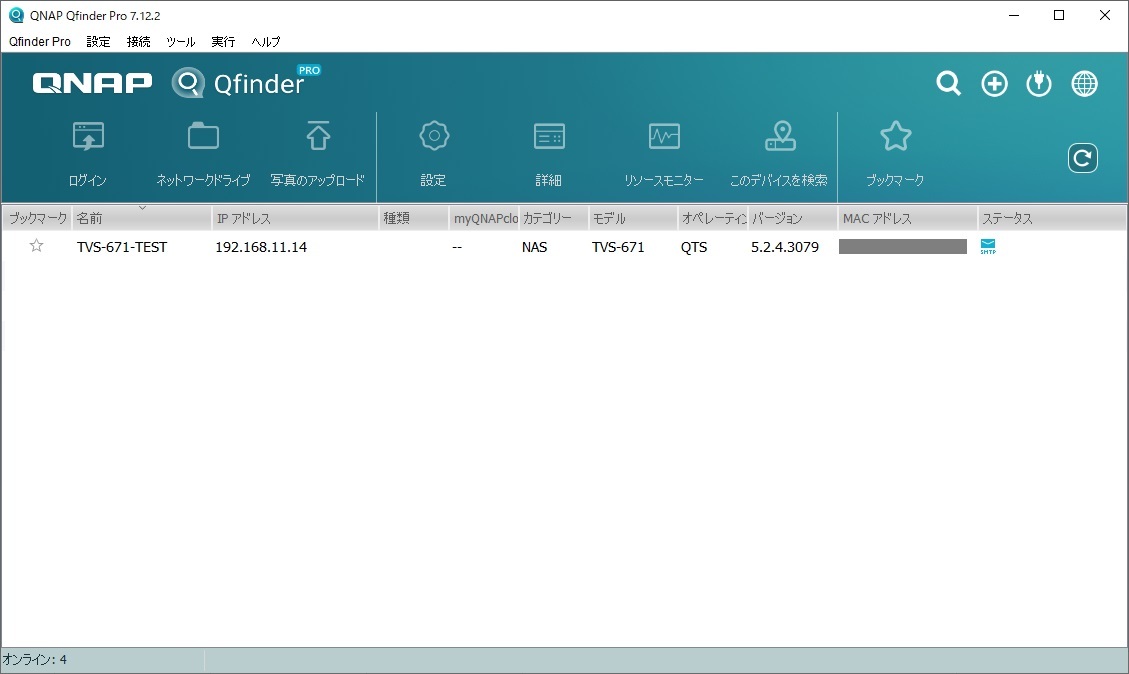Sort by IP アドレス column header
The image size is (1129, 674).
pos(295,218)
